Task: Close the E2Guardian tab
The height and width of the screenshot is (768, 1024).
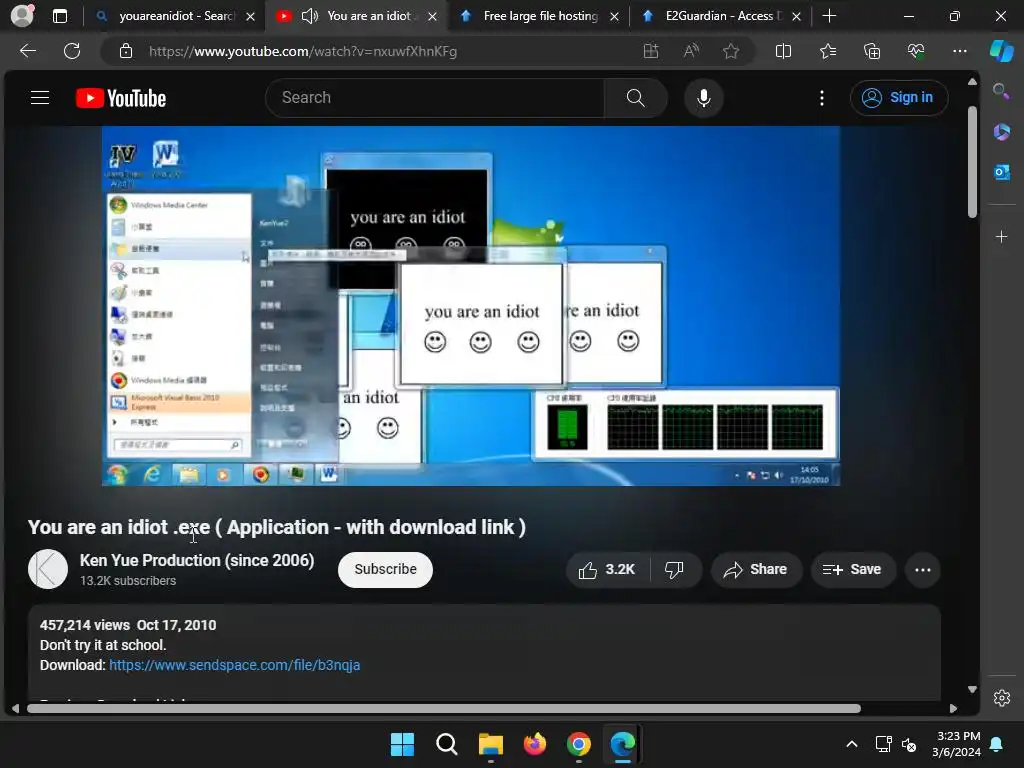Action: pos(796,16)
